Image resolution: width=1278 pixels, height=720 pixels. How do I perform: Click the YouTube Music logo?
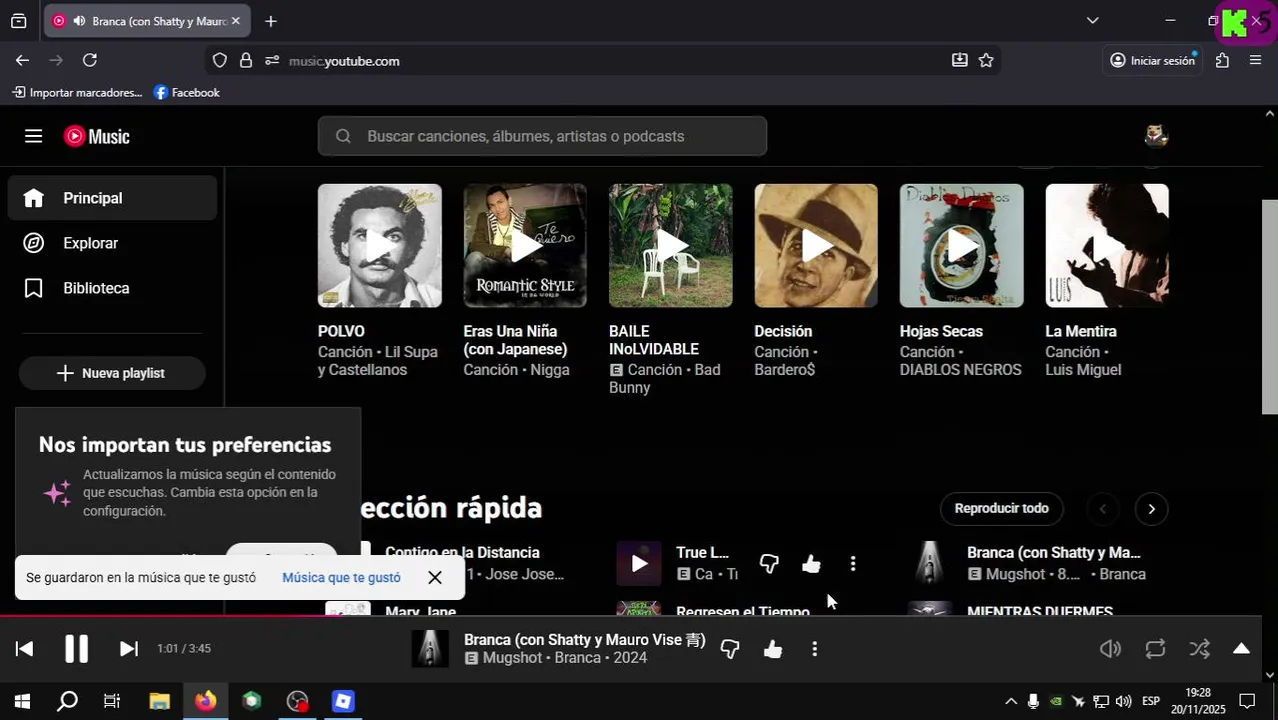[97, 136]
